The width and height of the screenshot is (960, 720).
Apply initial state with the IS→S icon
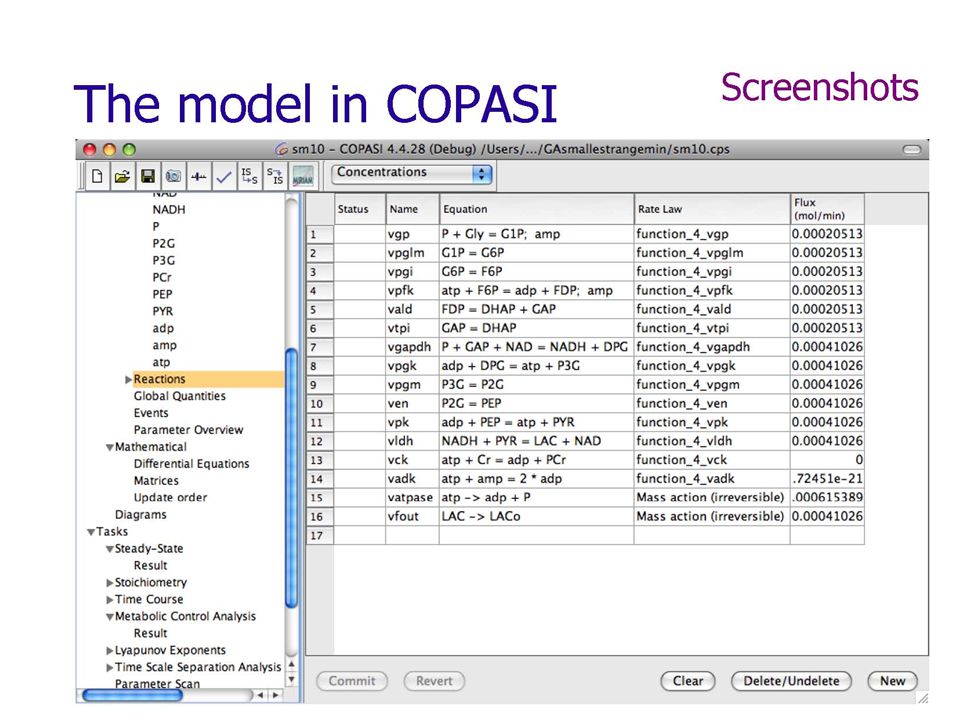pyautogui.click(x=249, y=176)
